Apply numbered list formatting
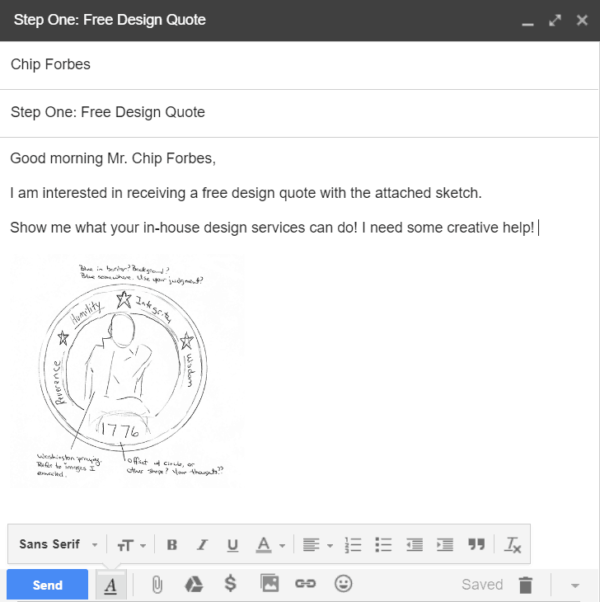The height and width of the screenshot is (602, 600). (352, 545)
